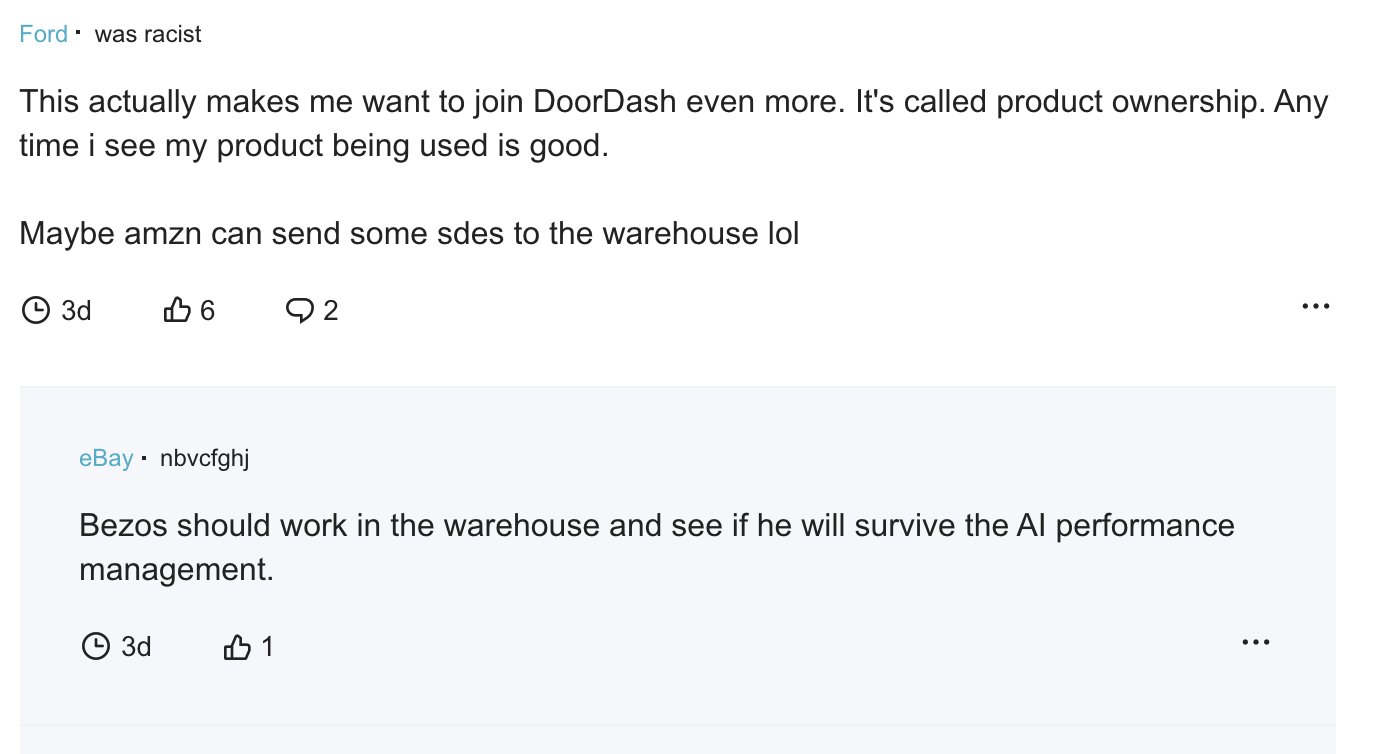Screen dimensions: 1392x754
Task: Click the reply count 2 on the Ford comment
Action: (x=331, y=311)
